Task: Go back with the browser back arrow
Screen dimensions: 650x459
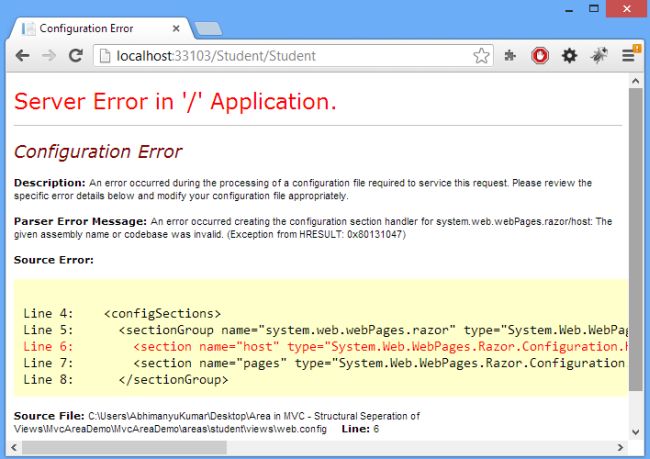Action: click(x=22, y=56)
